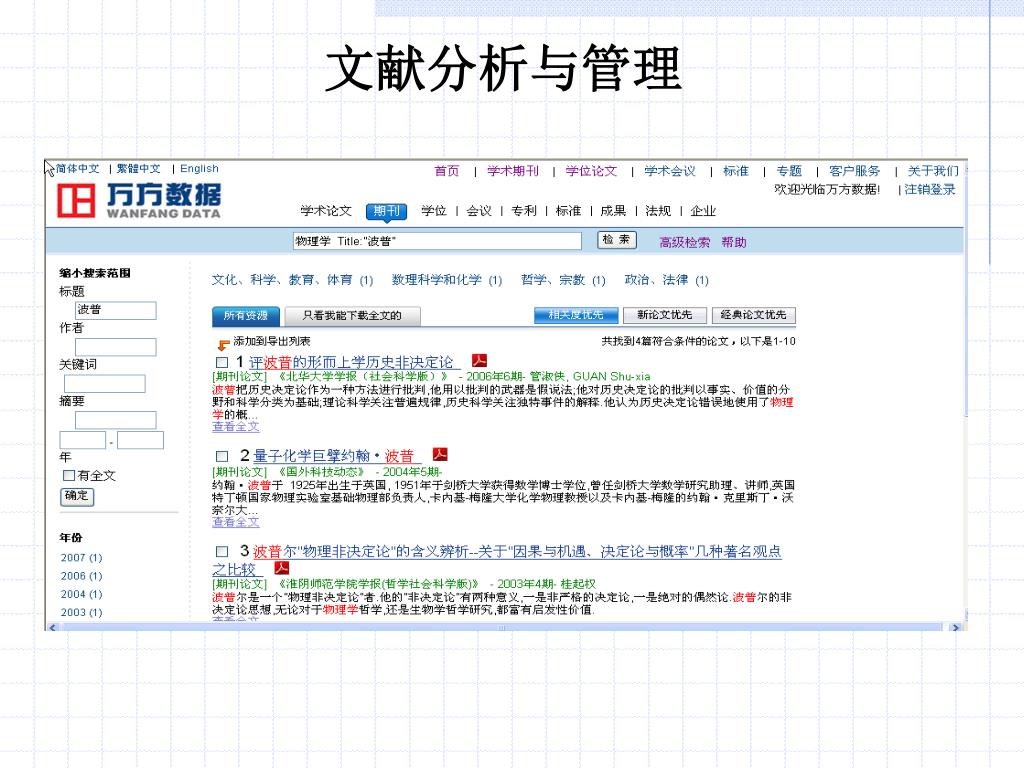1024x768 pixels.
Task: Select the 学术论文 search tab
Action: tap(326, 211)
